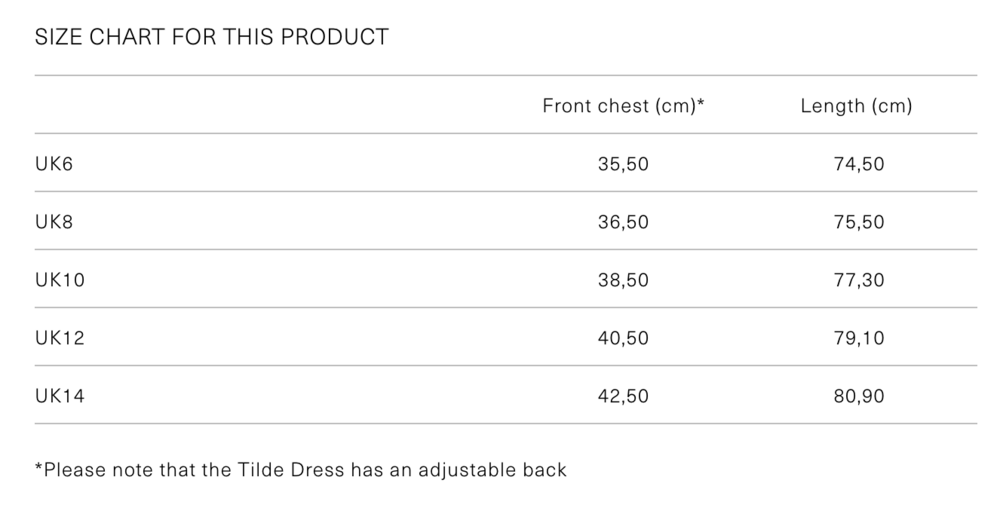Click the UK12 size row label
The image size is (1000, 520).
[x=60, y=338]
